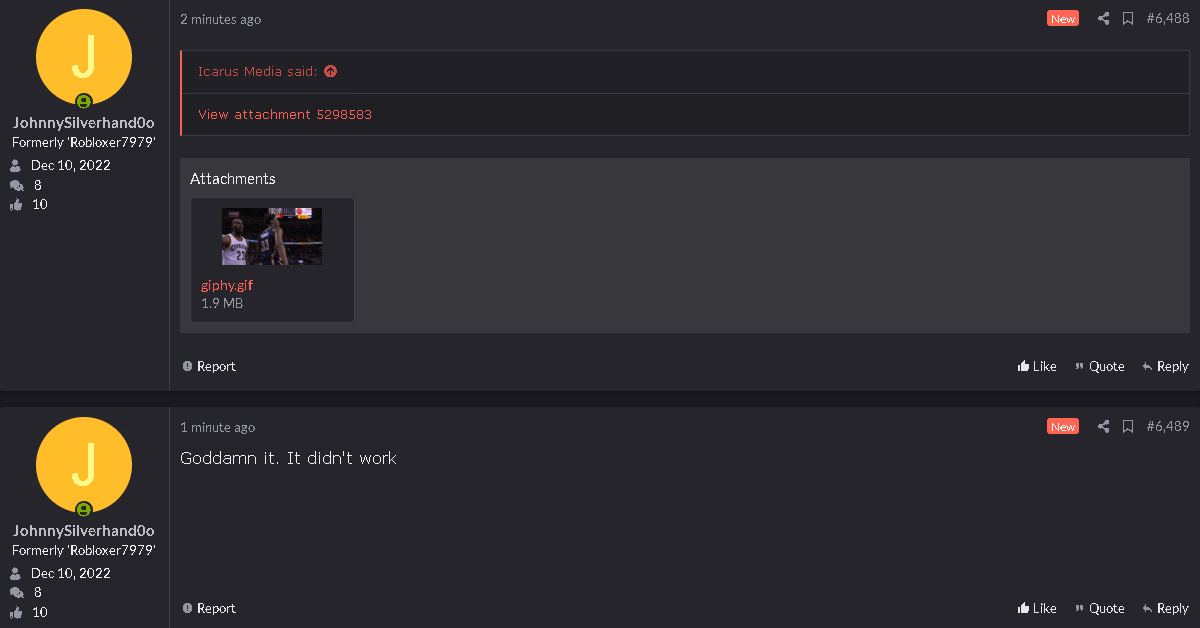This screenshot has height=628, width=1200.
Task: Like the "It didn't work" post
Action: [1037, 608]
